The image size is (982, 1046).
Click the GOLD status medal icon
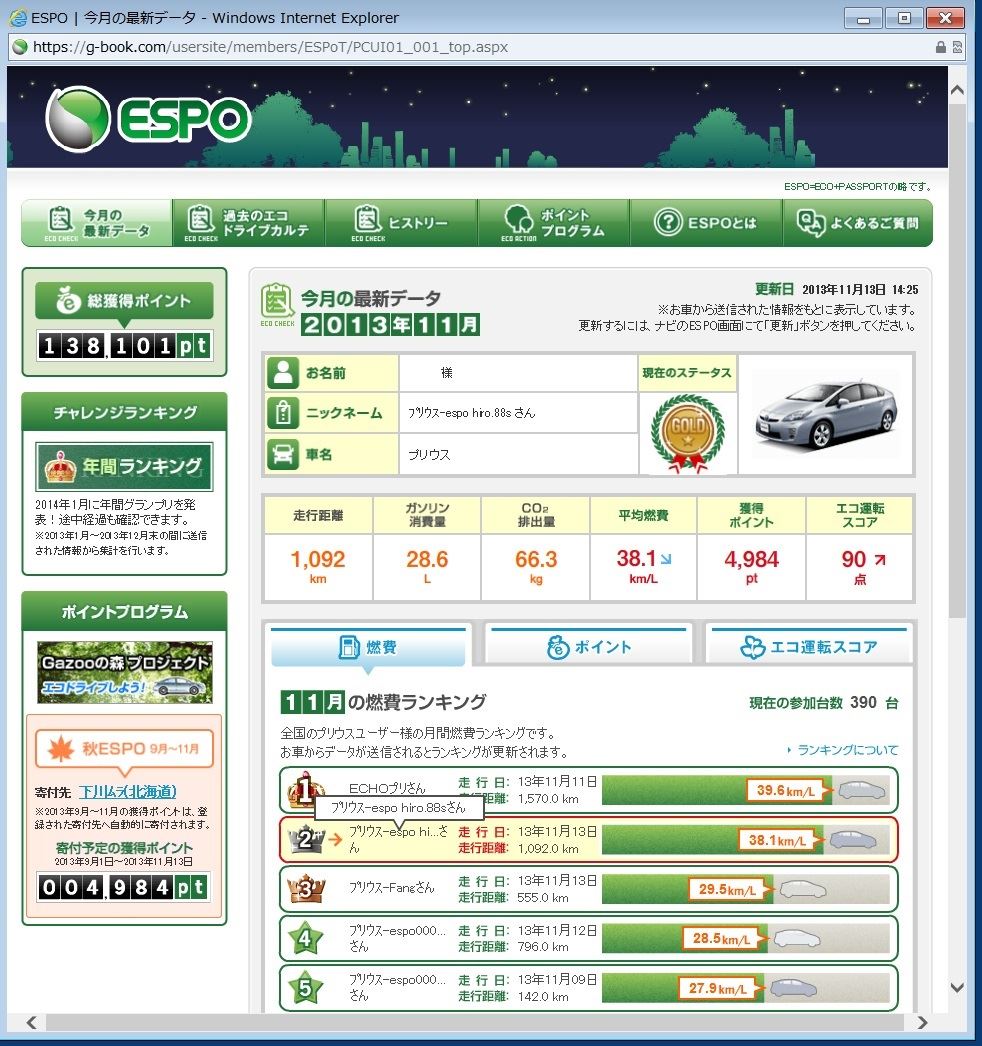[688, 433]
